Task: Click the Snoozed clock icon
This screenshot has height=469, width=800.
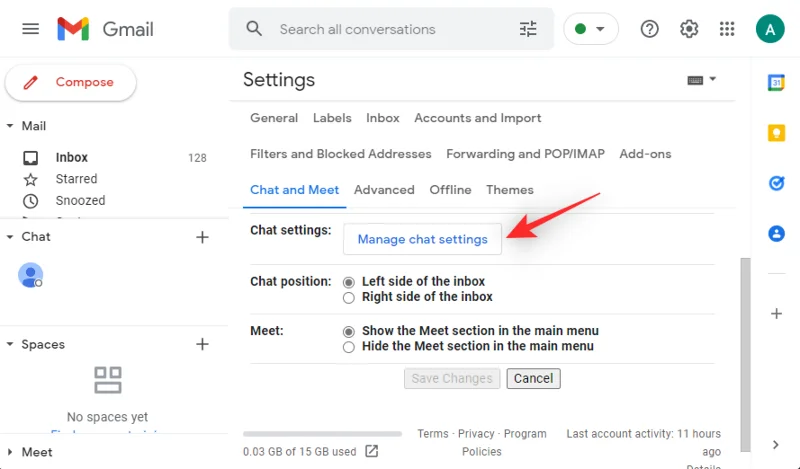Action: (31, 201)
